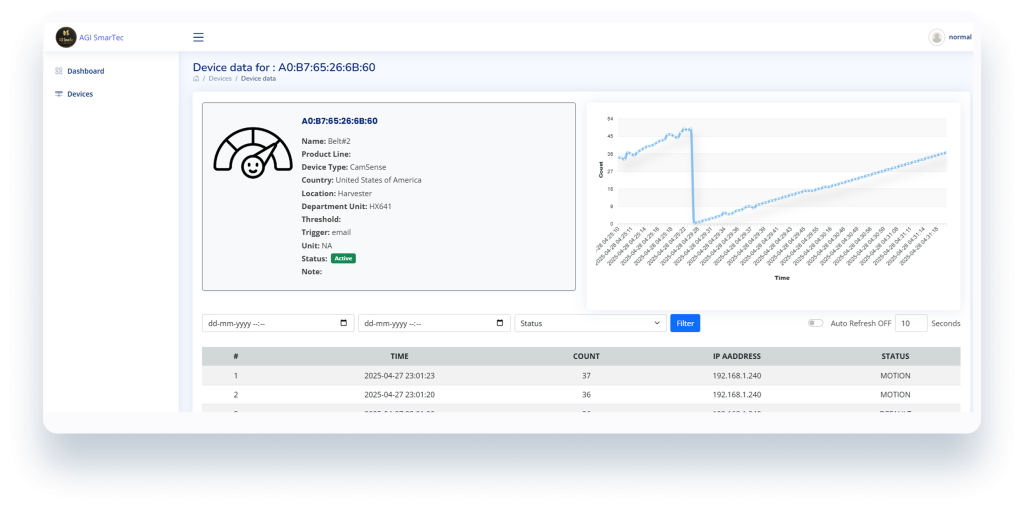Toggle the Auto Refresh switch
The image size is (1024, 509).
tap(816, 323)
